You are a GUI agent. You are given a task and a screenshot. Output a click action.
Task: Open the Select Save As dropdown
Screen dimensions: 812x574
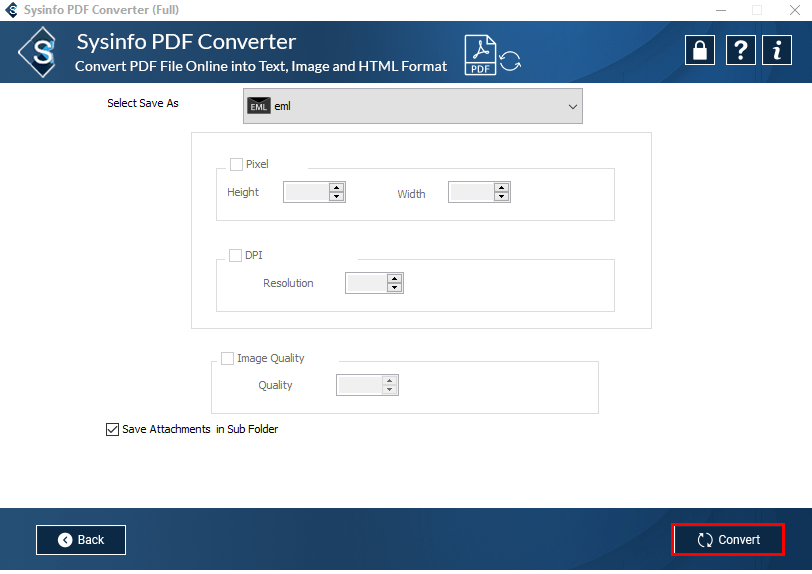413,106
